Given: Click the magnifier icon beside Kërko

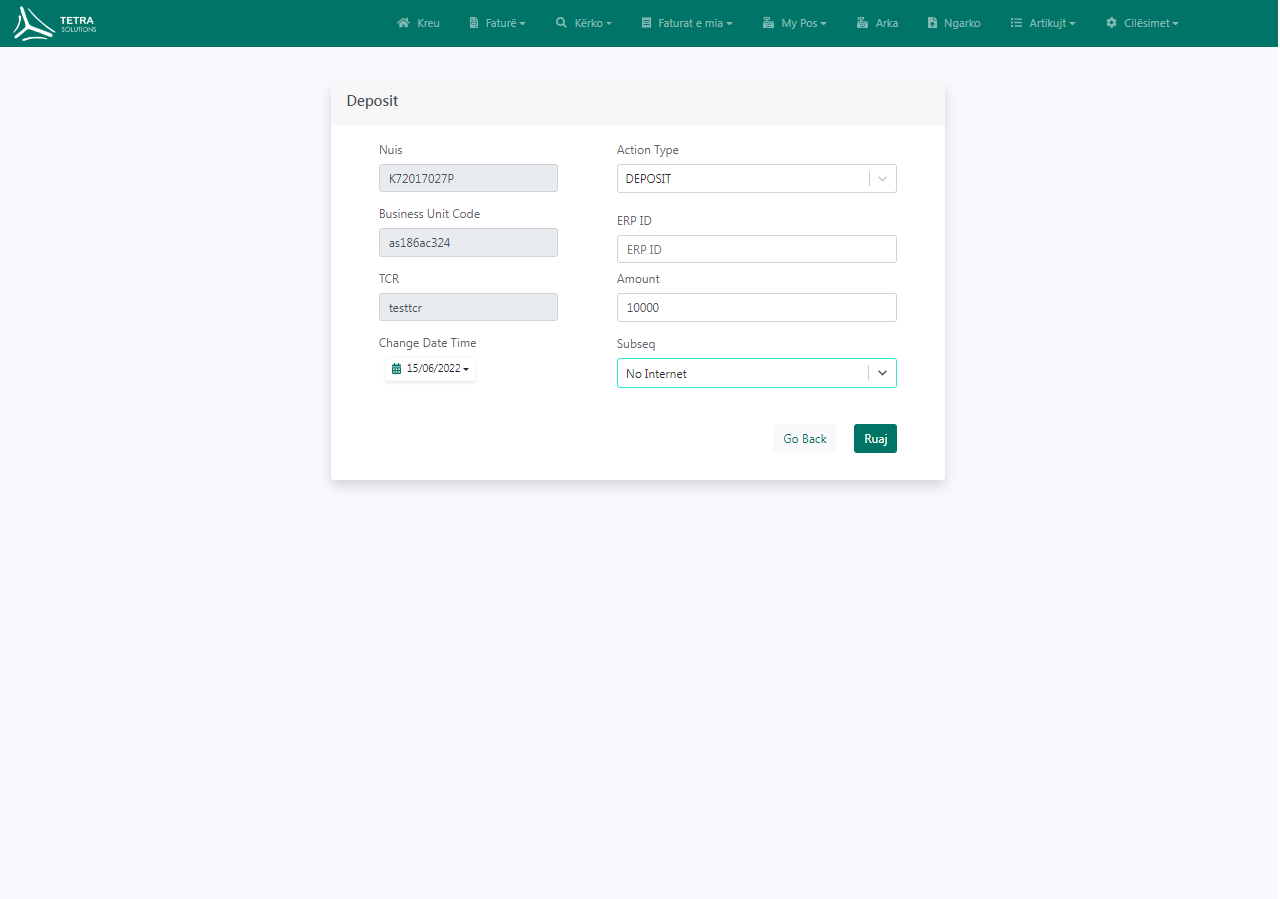Looking at the screenshot, I should (x=561, y=23).
